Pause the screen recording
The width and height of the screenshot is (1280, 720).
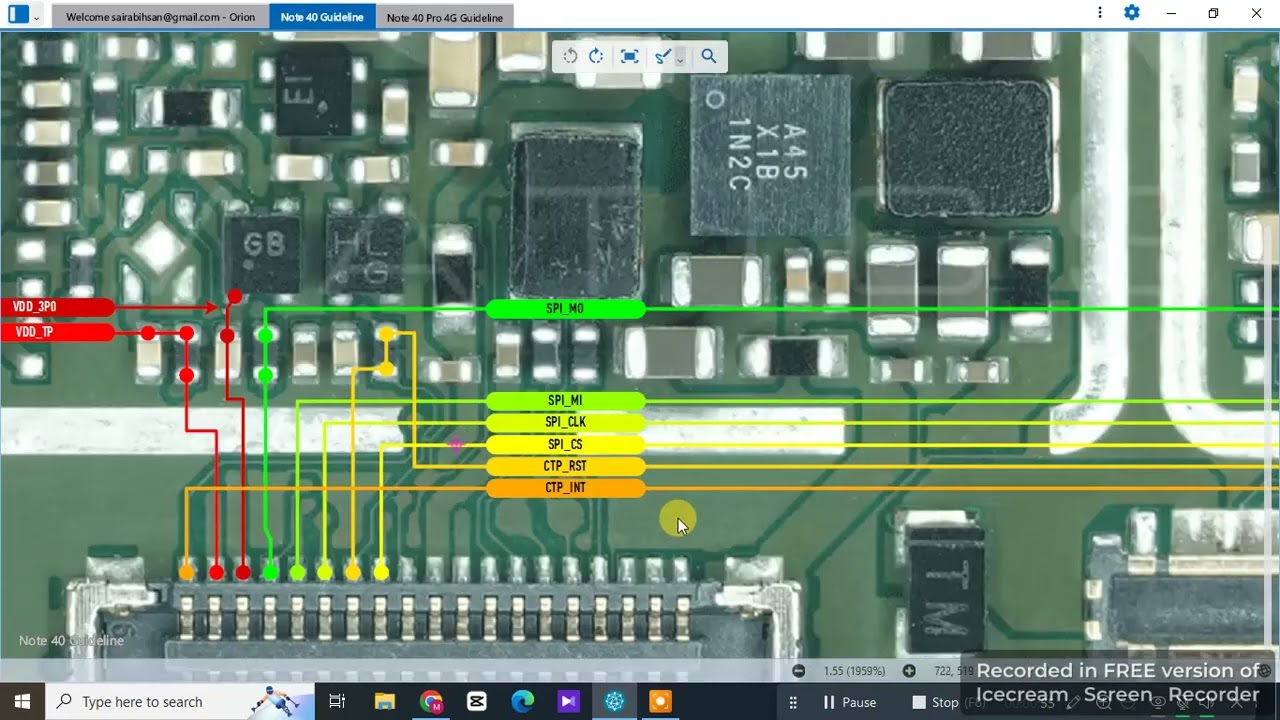(x=849, y=702)
